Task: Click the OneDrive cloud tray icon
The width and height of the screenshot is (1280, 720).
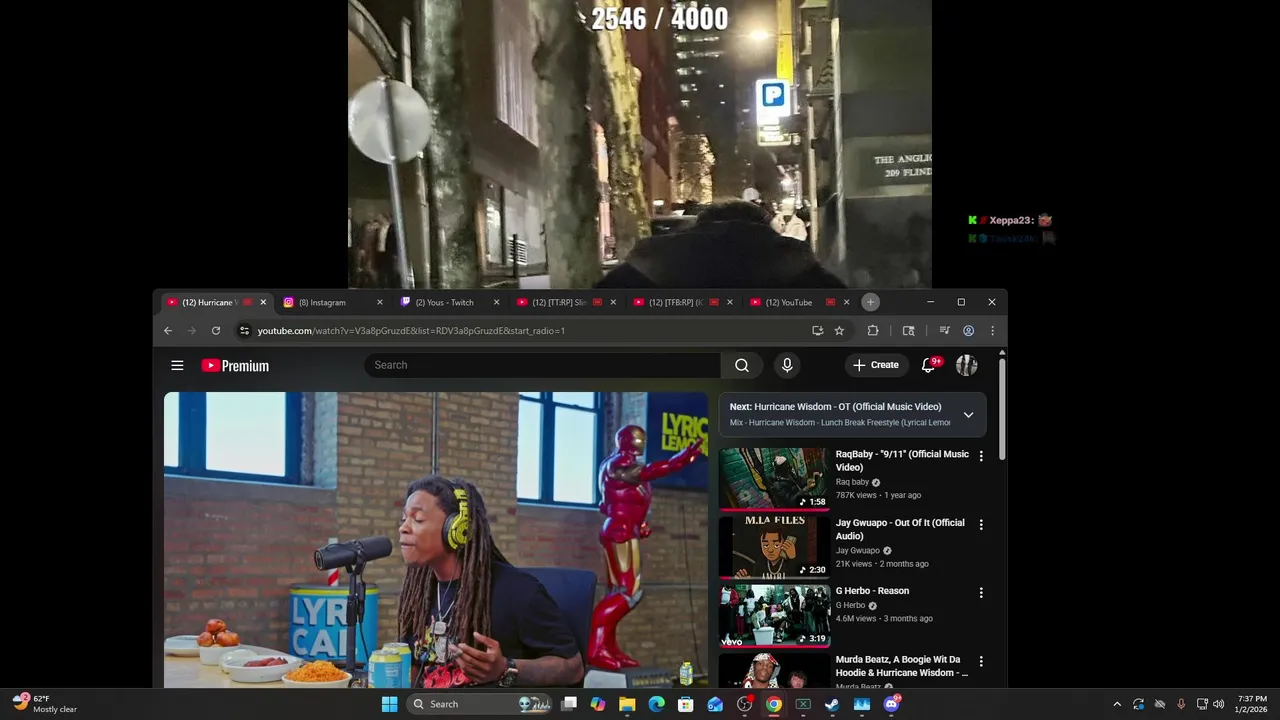Action: 1160,704
